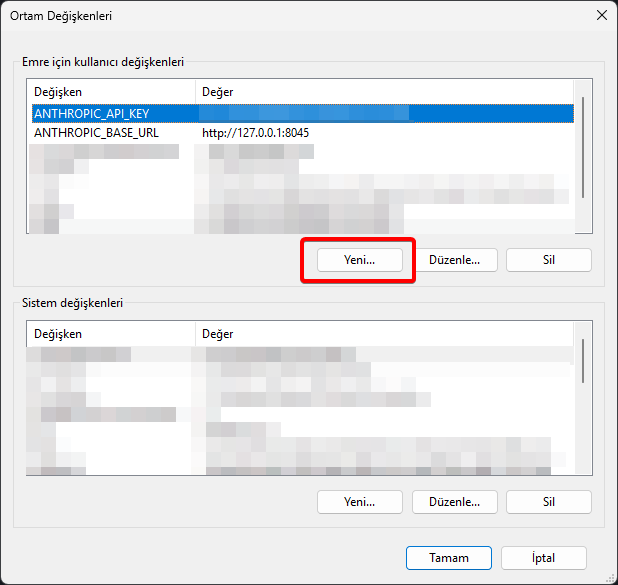618x585 pixels.
Task: Open Düzenle... for Sistem değişkenleri
Action: point(454,502)
